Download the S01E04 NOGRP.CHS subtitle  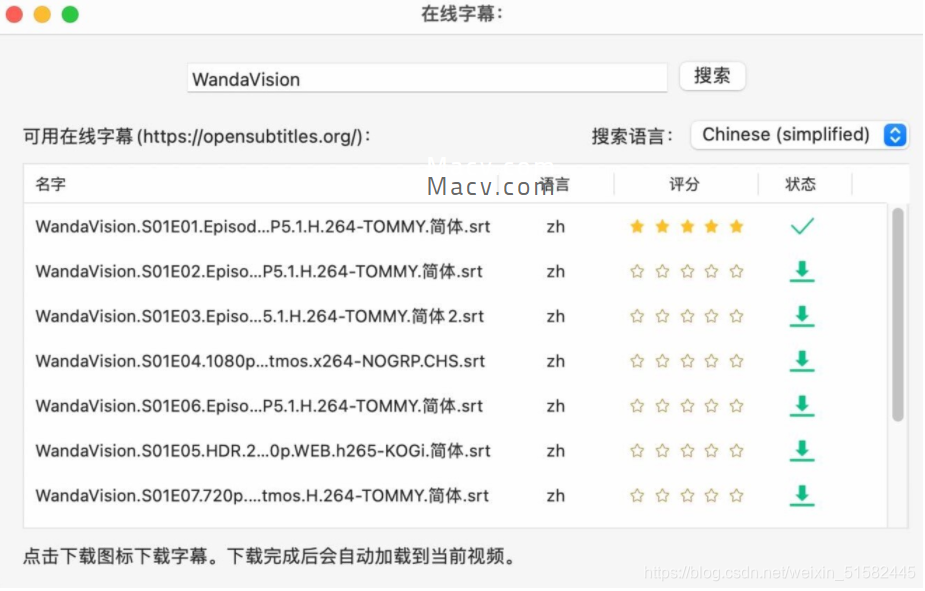[801, 362]
